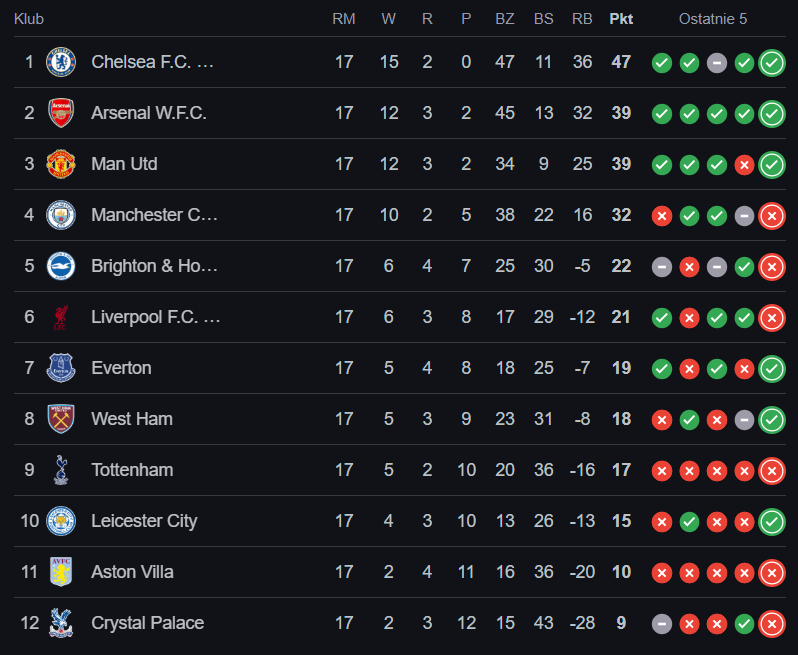This screenshot has height=655, width=798.
Task: Open the West Ham team name link
Action: pyautogui.click(x=132, y=419)
